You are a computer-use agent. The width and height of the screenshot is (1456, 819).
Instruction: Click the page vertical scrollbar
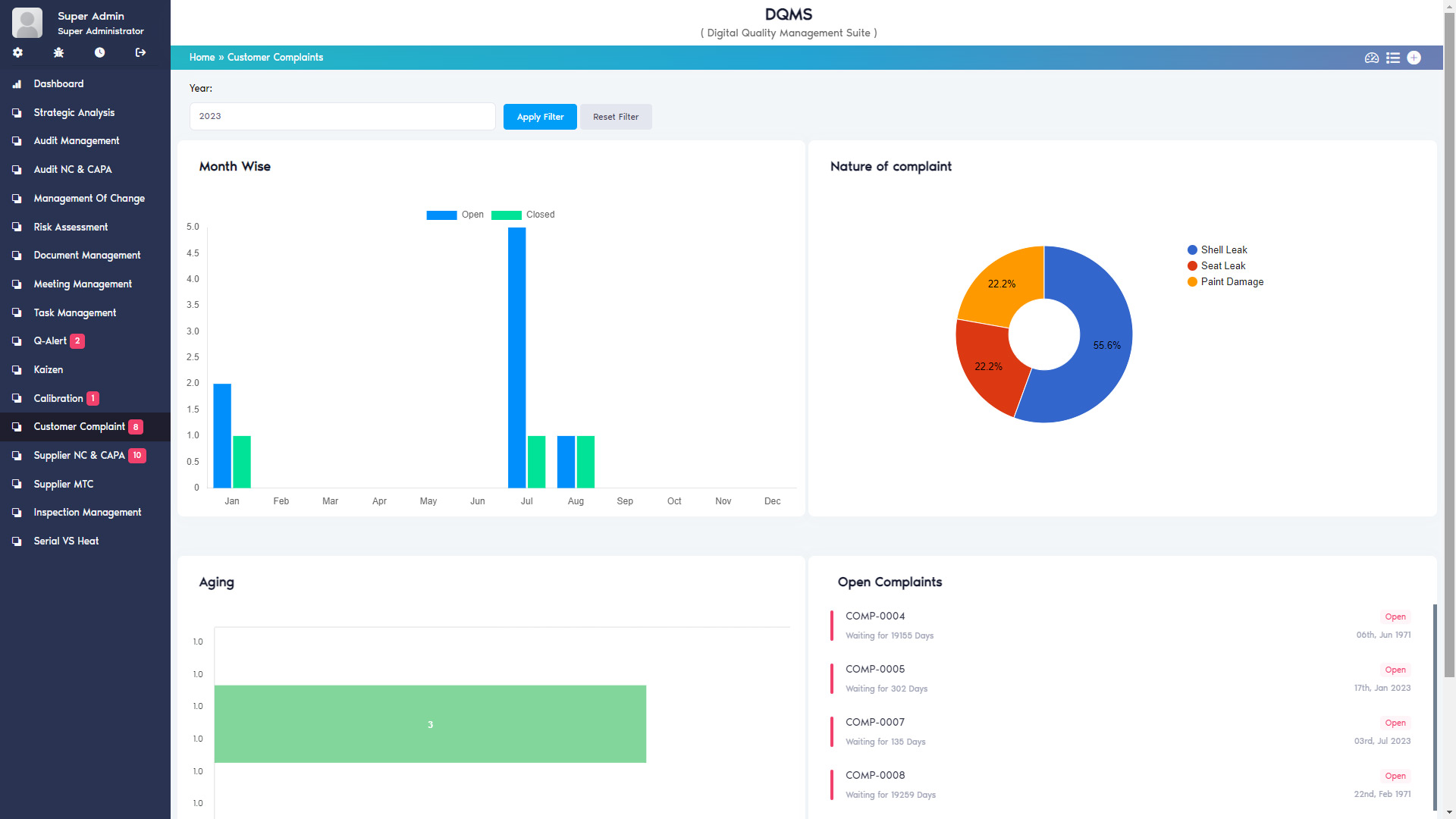click(x=1449, y=345)
